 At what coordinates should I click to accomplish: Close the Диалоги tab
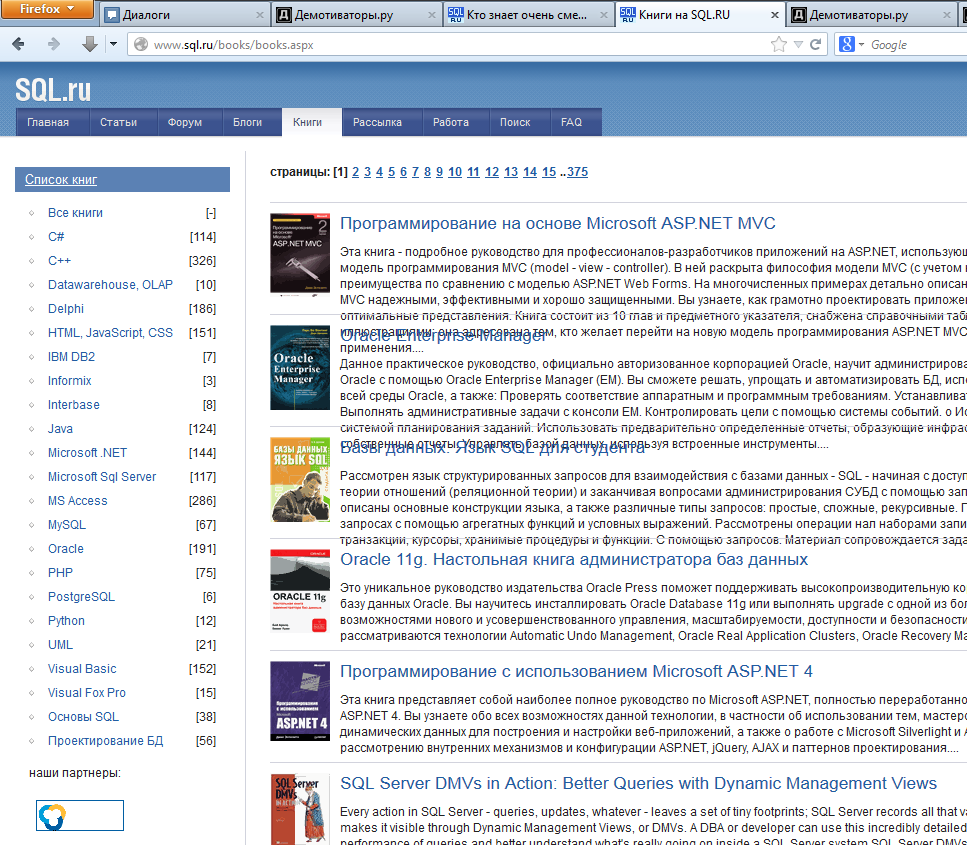[260, 15]
